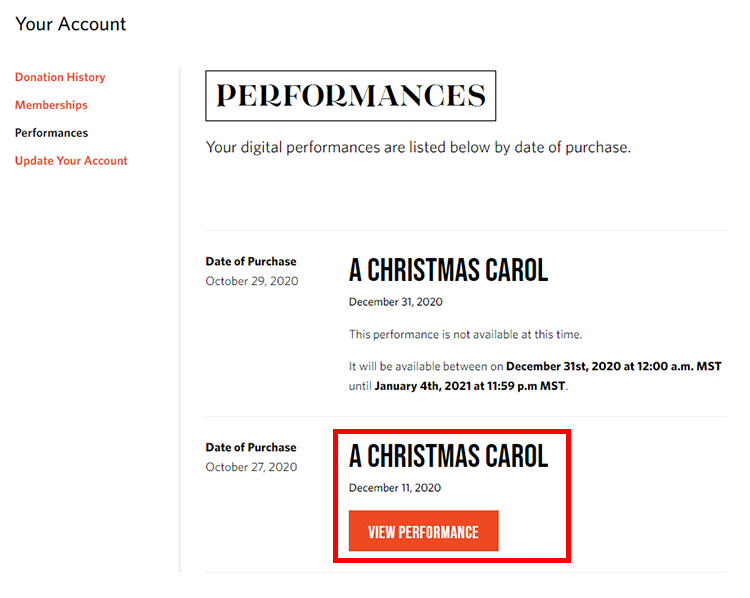
Task: Click the View Performance button
Action: coord(423,531)
